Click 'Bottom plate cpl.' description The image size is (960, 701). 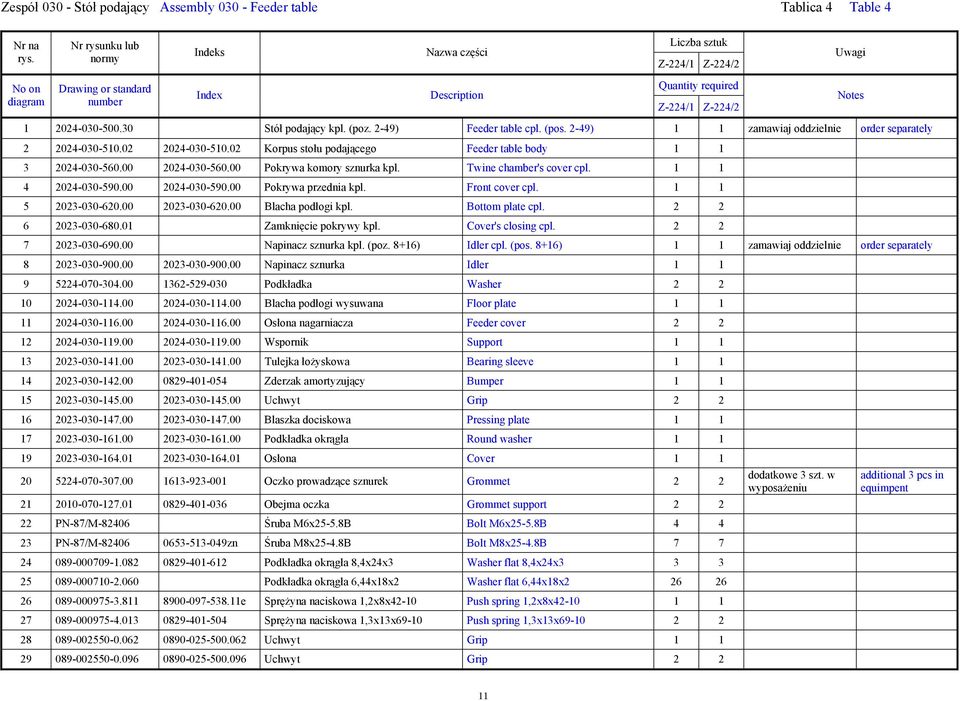coord(505,207)
